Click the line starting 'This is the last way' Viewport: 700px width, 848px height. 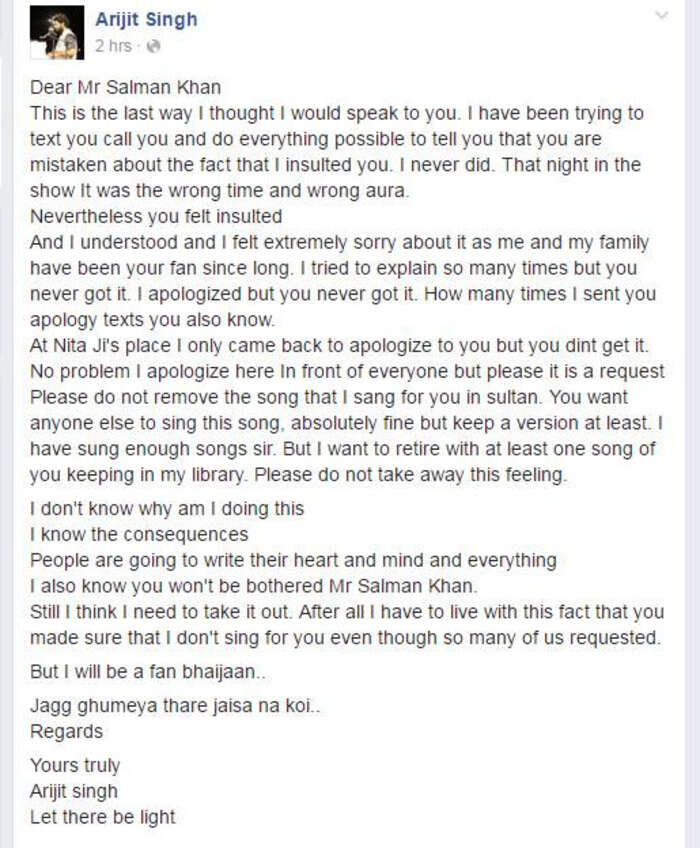(x=337, y=113)
